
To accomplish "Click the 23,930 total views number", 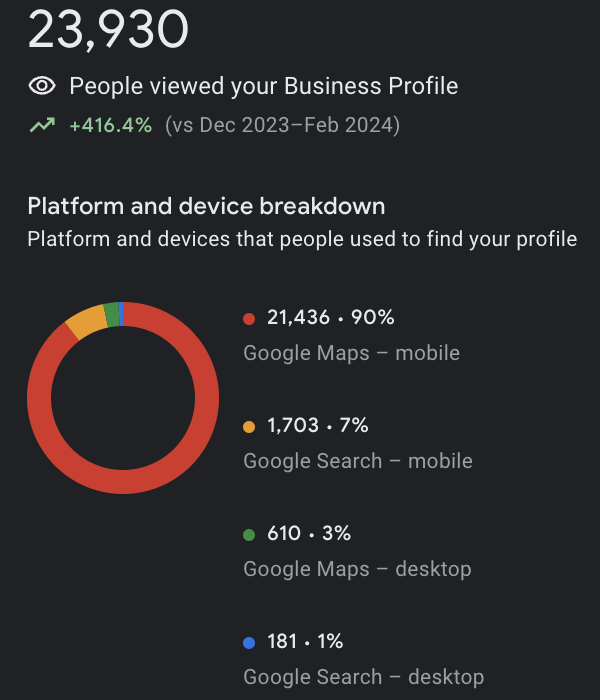I will pos(108,30).
